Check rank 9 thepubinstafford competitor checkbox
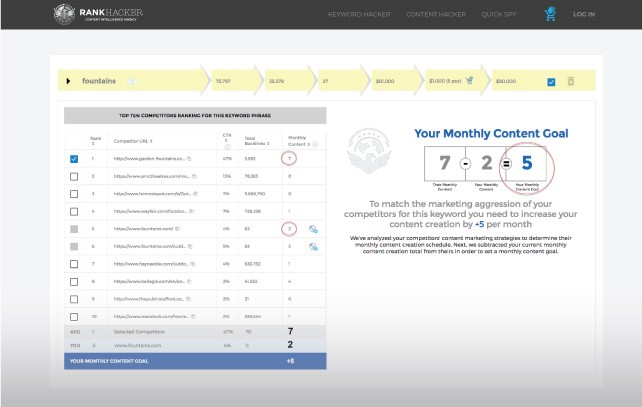 click(74, 299)
